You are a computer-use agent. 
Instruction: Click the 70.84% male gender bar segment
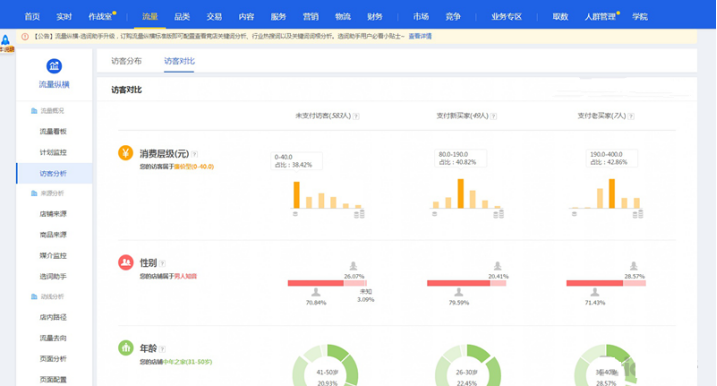[316, 283]
